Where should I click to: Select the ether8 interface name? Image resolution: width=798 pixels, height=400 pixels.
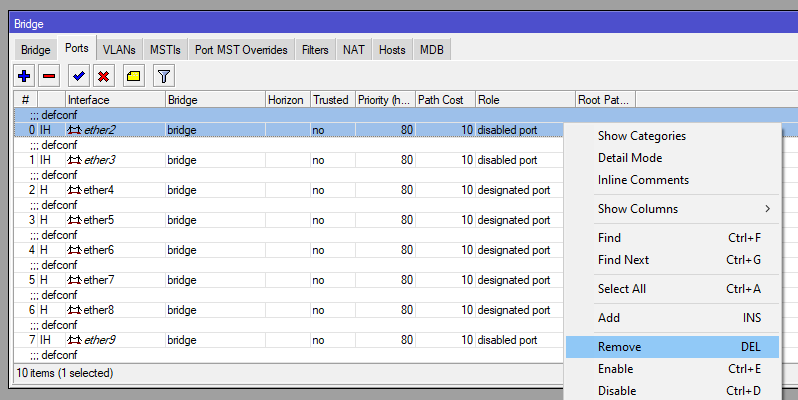(99, 310)
